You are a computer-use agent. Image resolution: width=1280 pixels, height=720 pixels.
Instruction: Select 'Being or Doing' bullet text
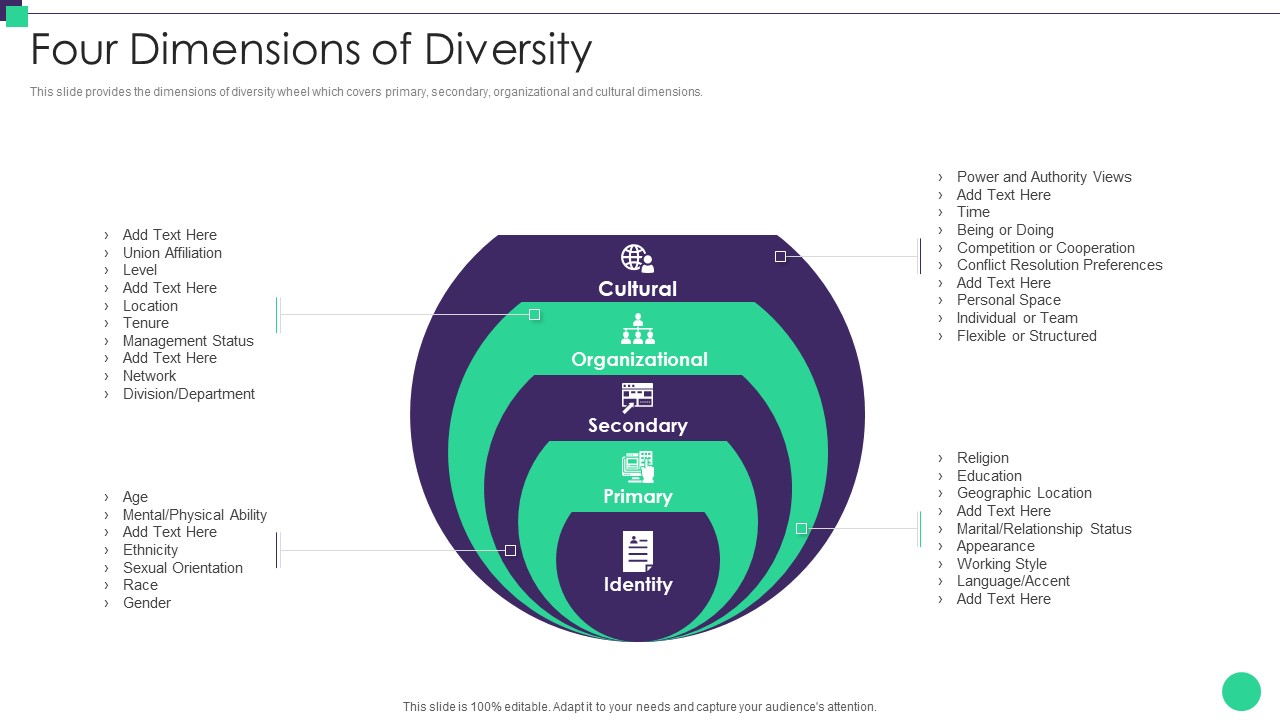[1005, 230]
